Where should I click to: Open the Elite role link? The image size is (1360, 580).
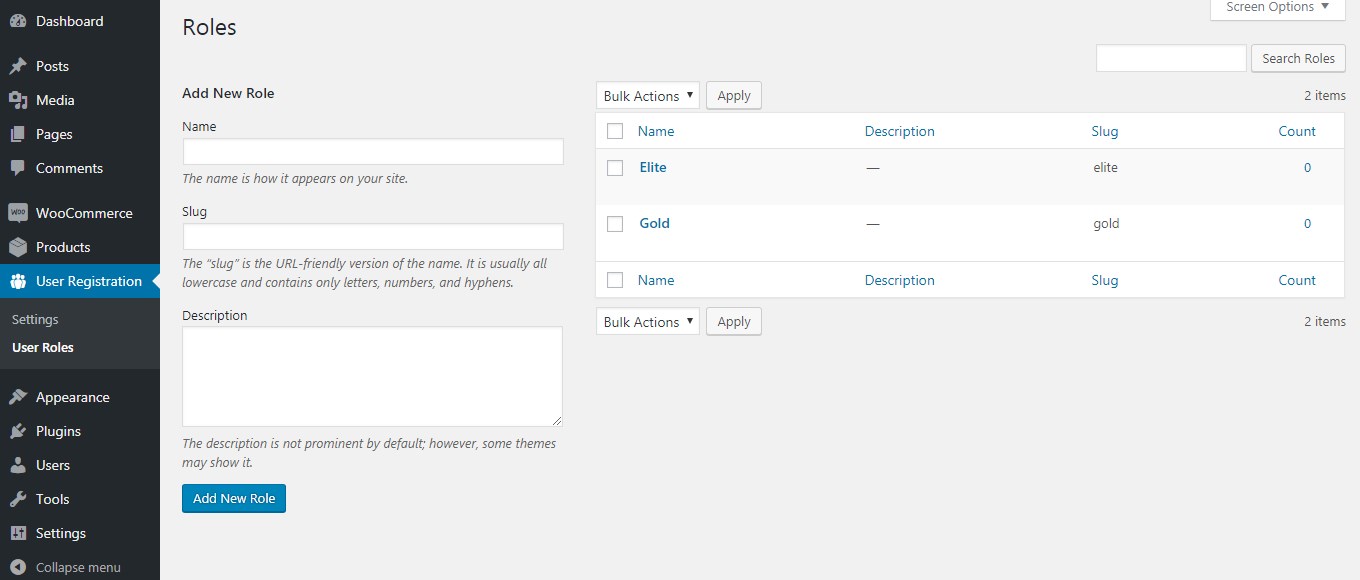pos(652,167)
